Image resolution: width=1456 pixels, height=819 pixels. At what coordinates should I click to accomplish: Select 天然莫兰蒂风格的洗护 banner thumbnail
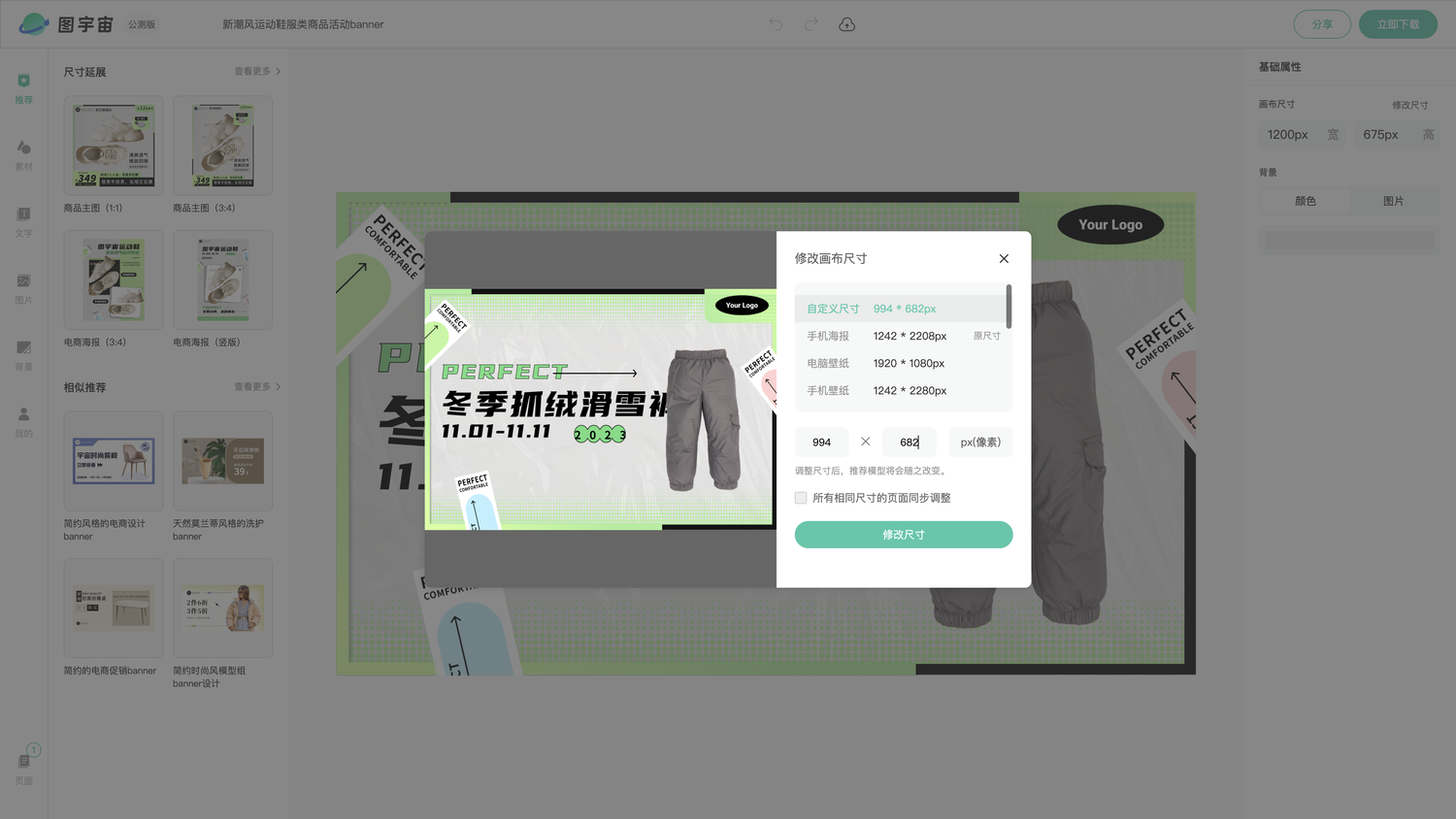pyautogui.click(x=222, y=461)
